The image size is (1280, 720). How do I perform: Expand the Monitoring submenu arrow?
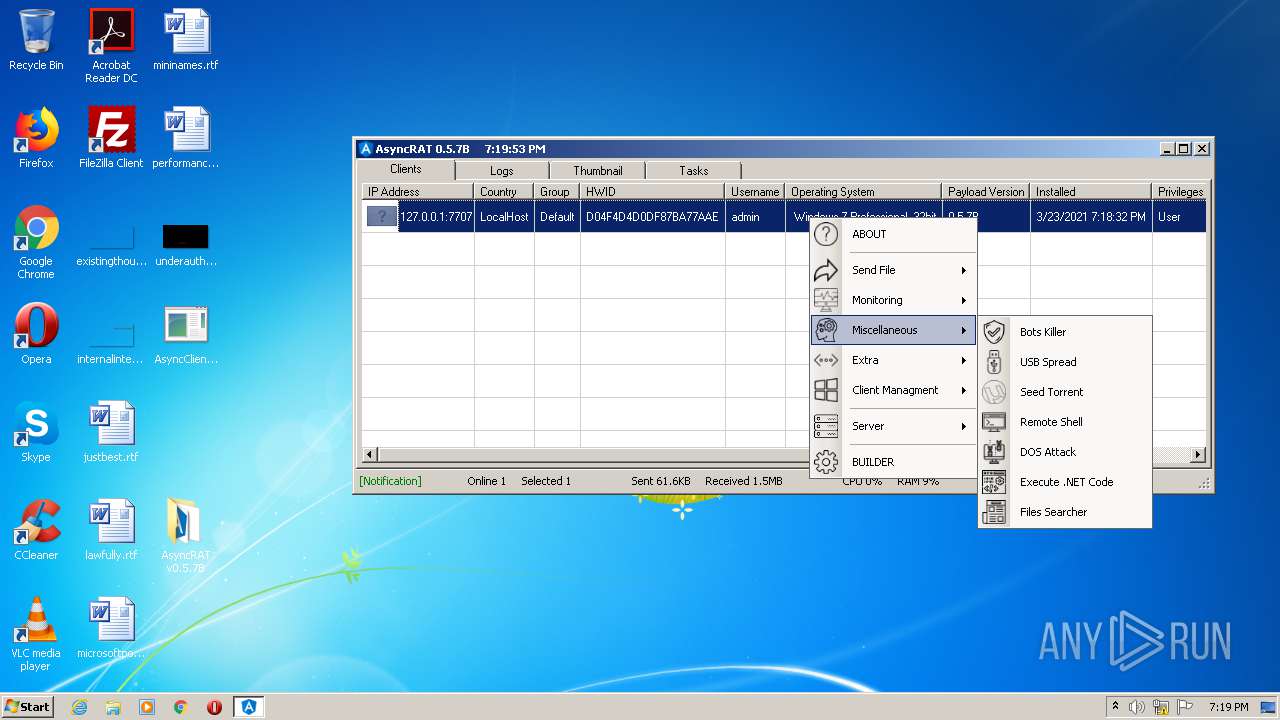964,300
